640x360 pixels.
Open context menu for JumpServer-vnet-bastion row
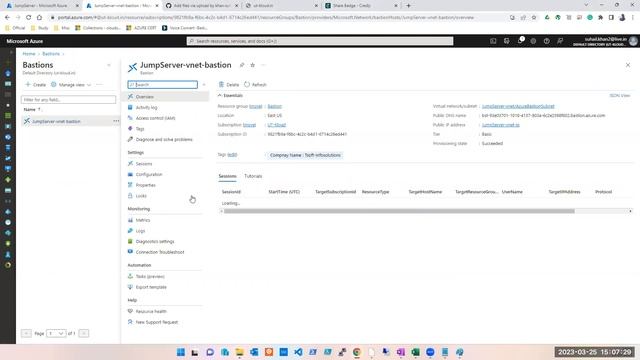click(x=116, y=121)
